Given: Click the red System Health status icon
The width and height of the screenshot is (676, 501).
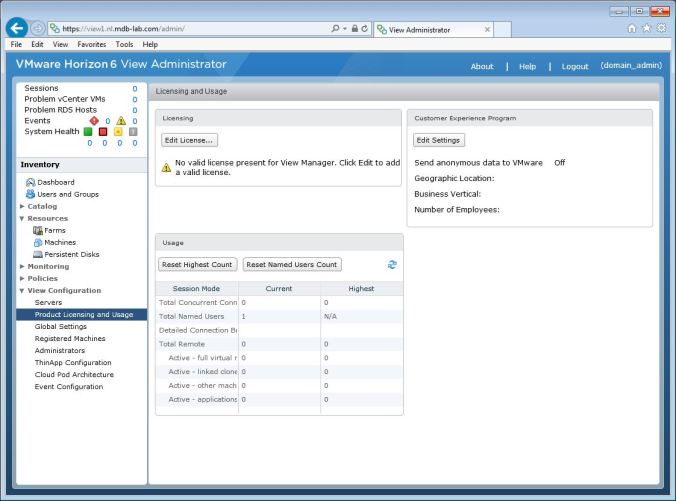Looking at the screenshot, I should click(x=103, y=130).
